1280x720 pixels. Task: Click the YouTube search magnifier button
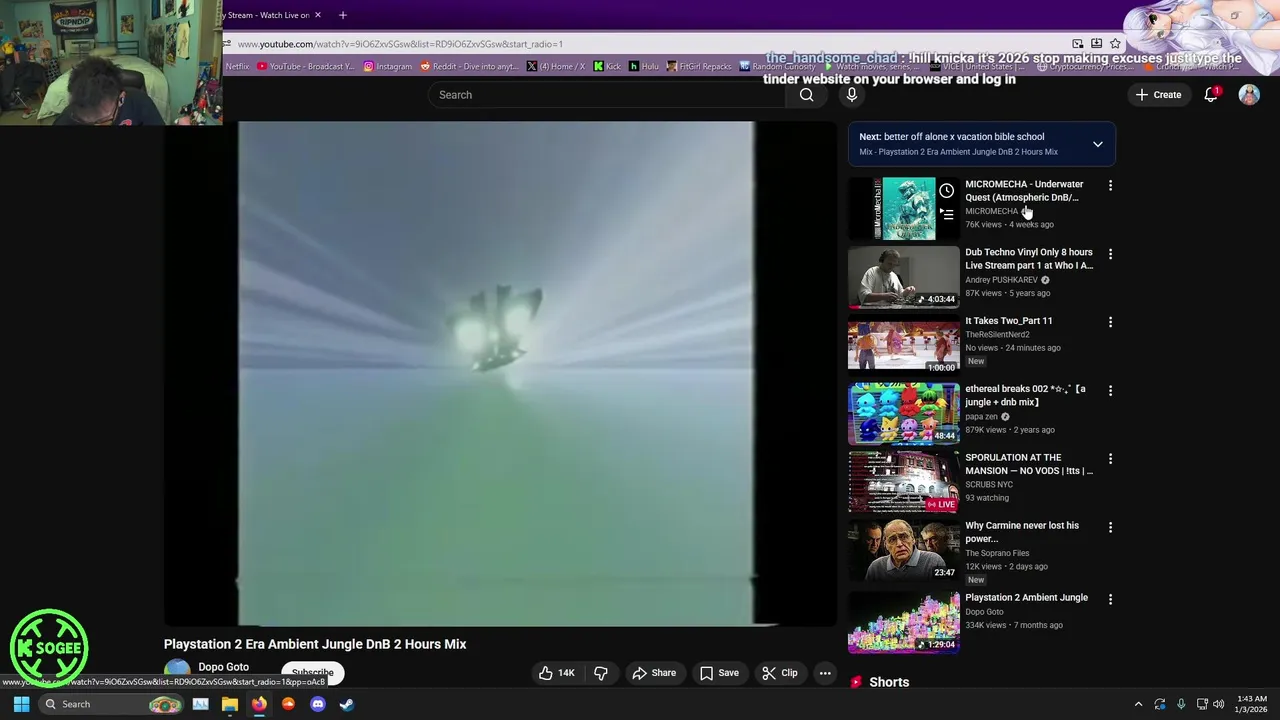(x=806, y=95)
